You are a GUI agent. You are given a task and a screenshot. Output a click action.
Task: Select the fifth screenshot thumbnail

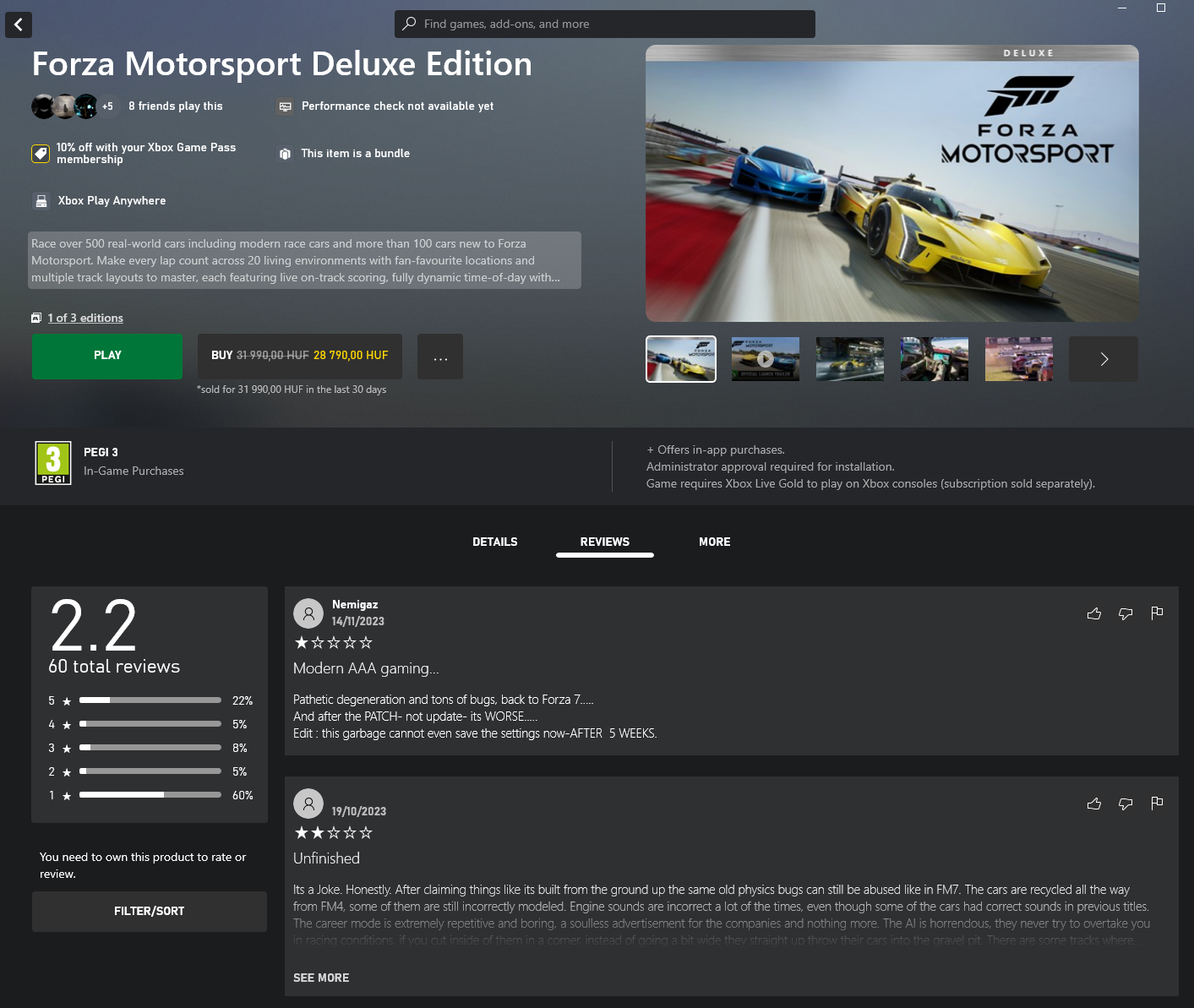coord(1019,359)
